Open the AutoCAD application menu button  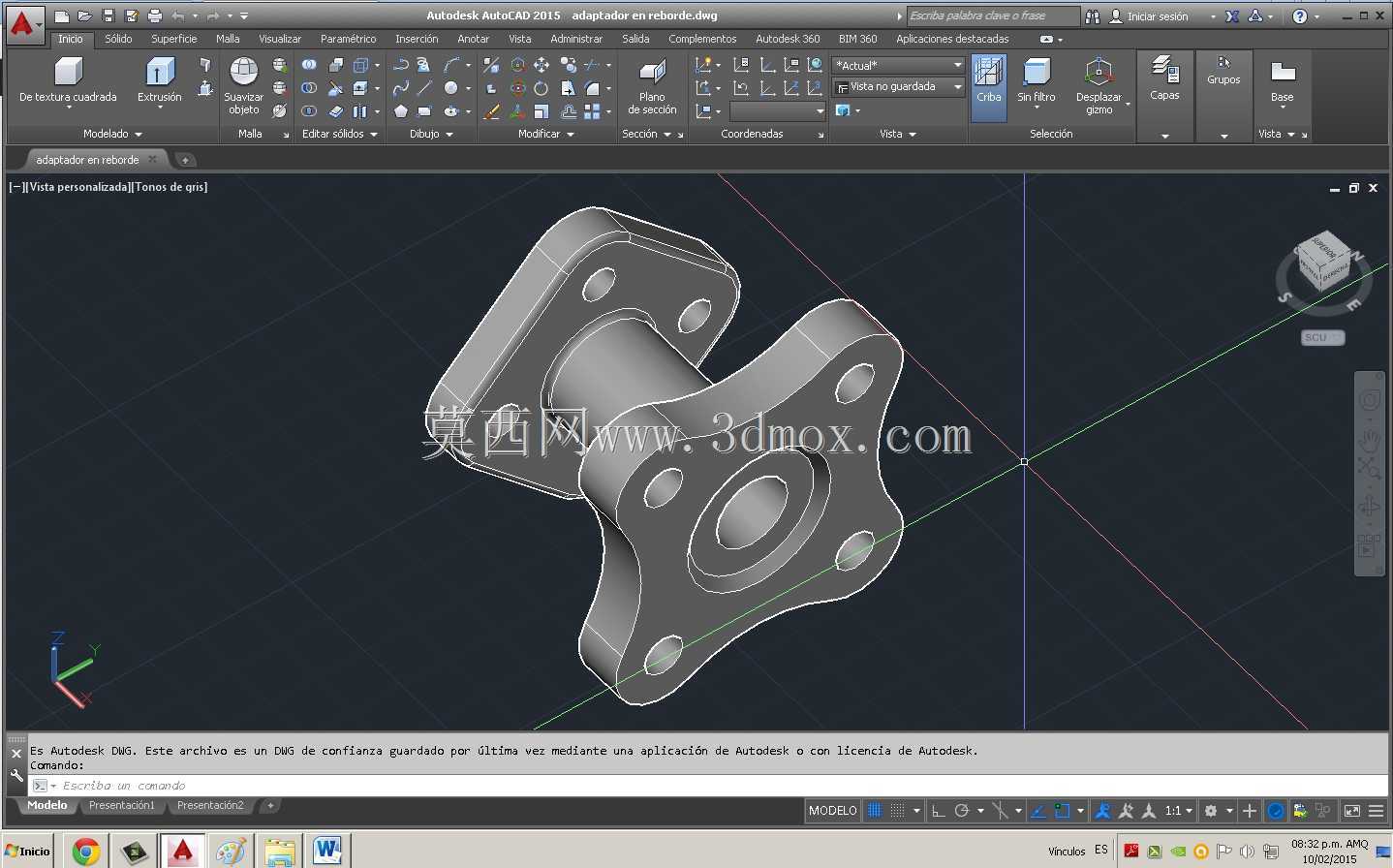click(23, 23)
